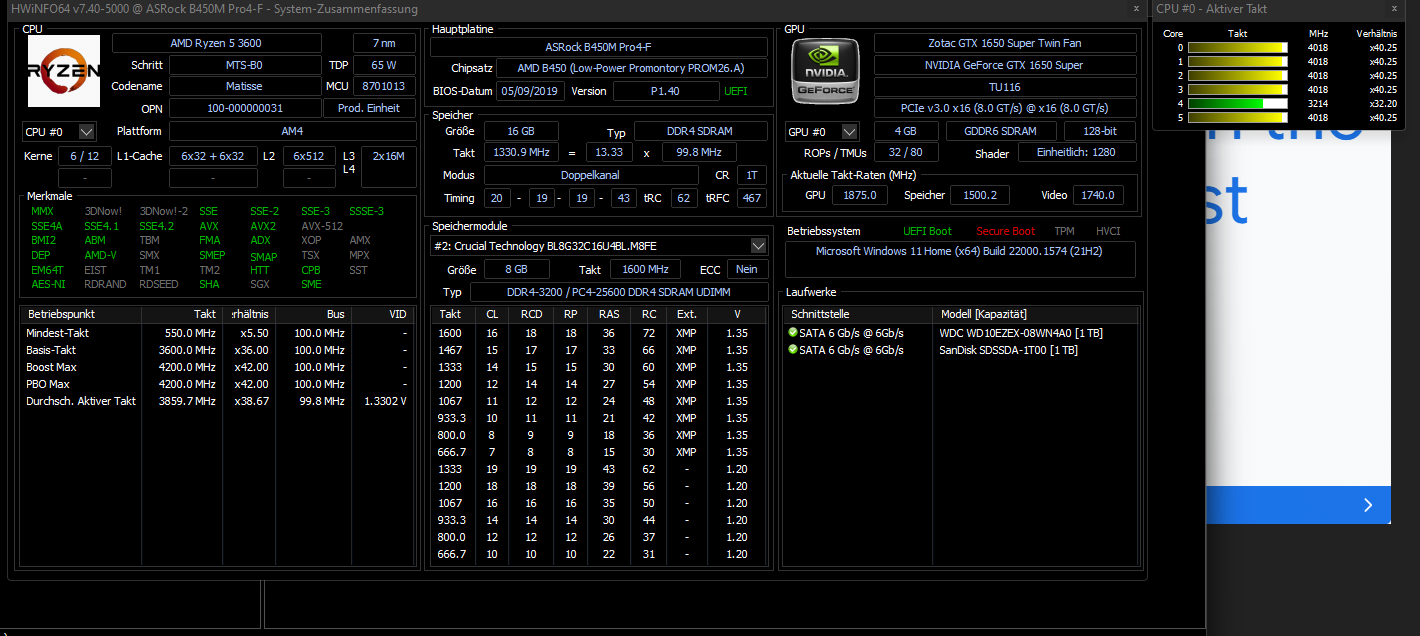Click the MHz column header in CPU #0 window
The image size is (1420, 636).
1319,33
